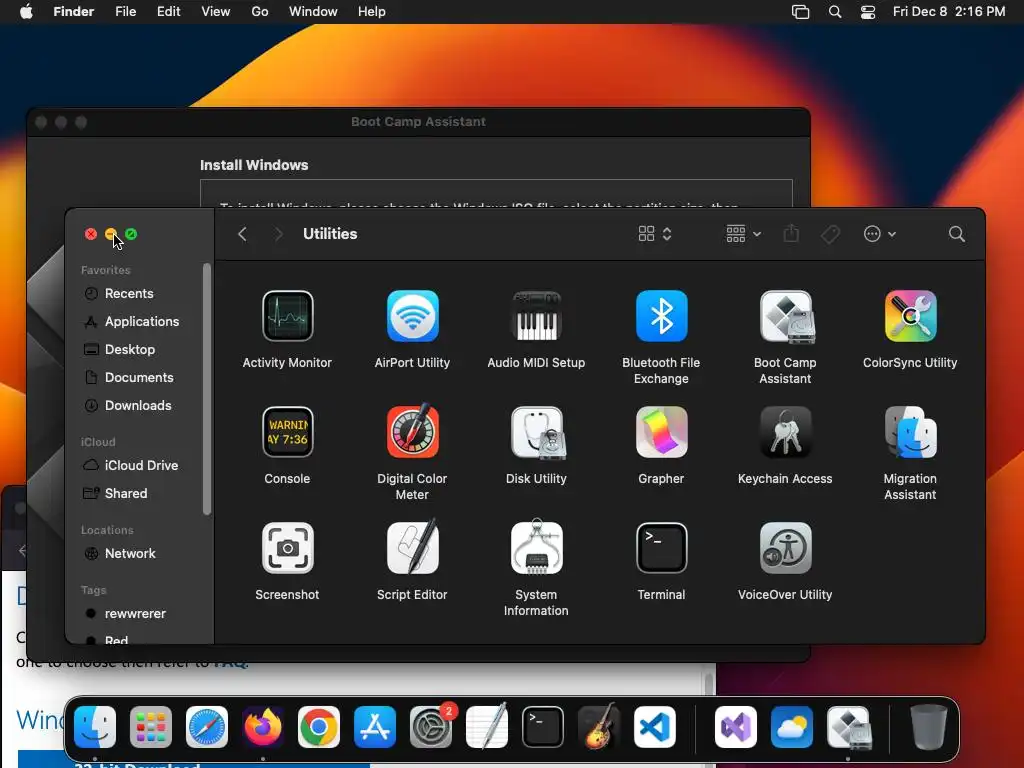Select System Information icon
This screenshot has height=768, width=1024.
[536, 547]
